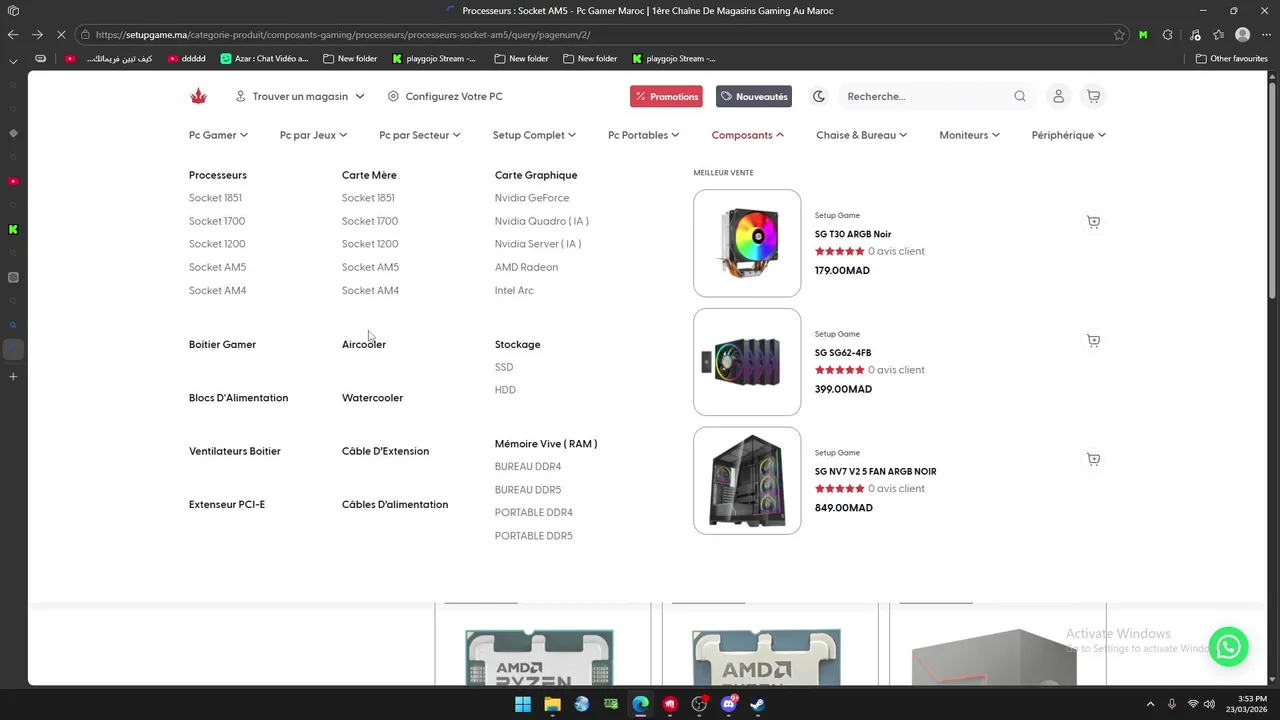Click the search magnifier icon

1020,96
